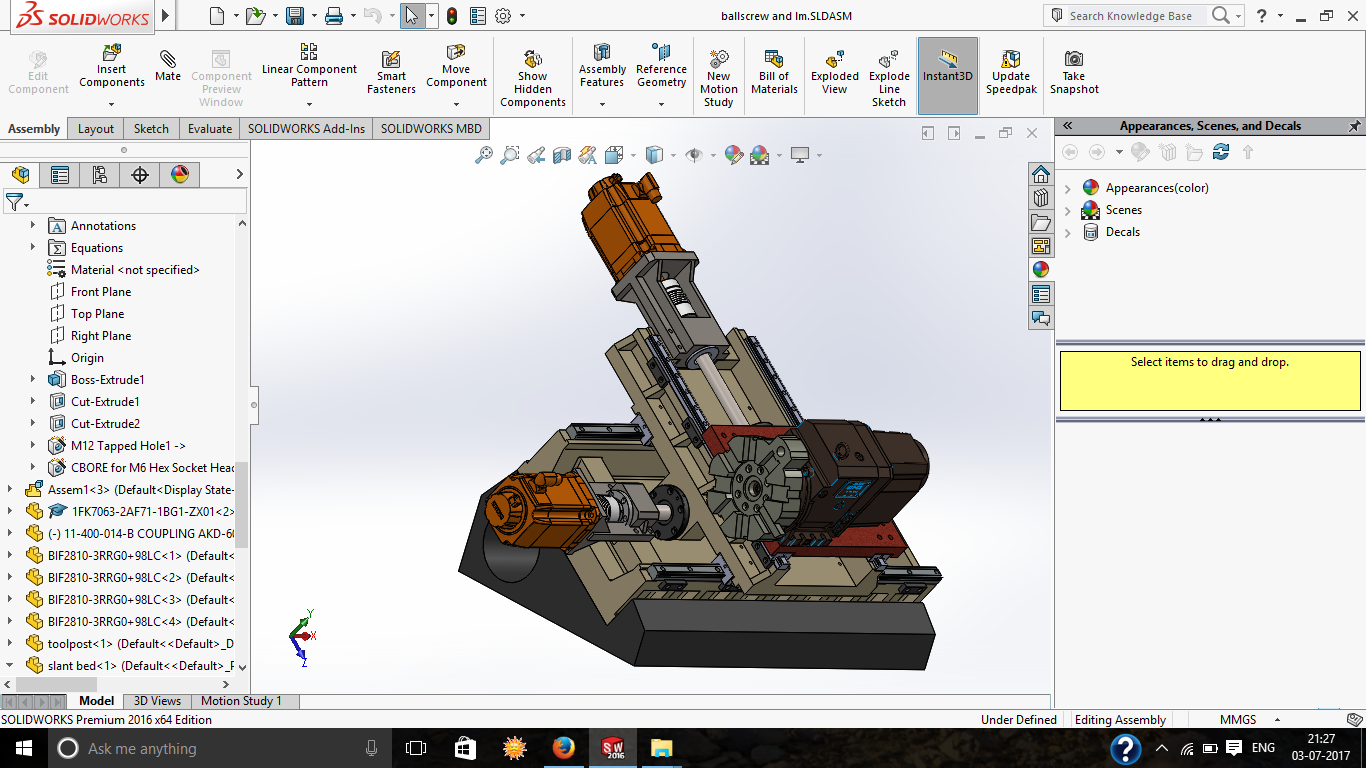Expand the toolpost<1> component
This screenshot has width=1366, height=768.
point(10,644)
